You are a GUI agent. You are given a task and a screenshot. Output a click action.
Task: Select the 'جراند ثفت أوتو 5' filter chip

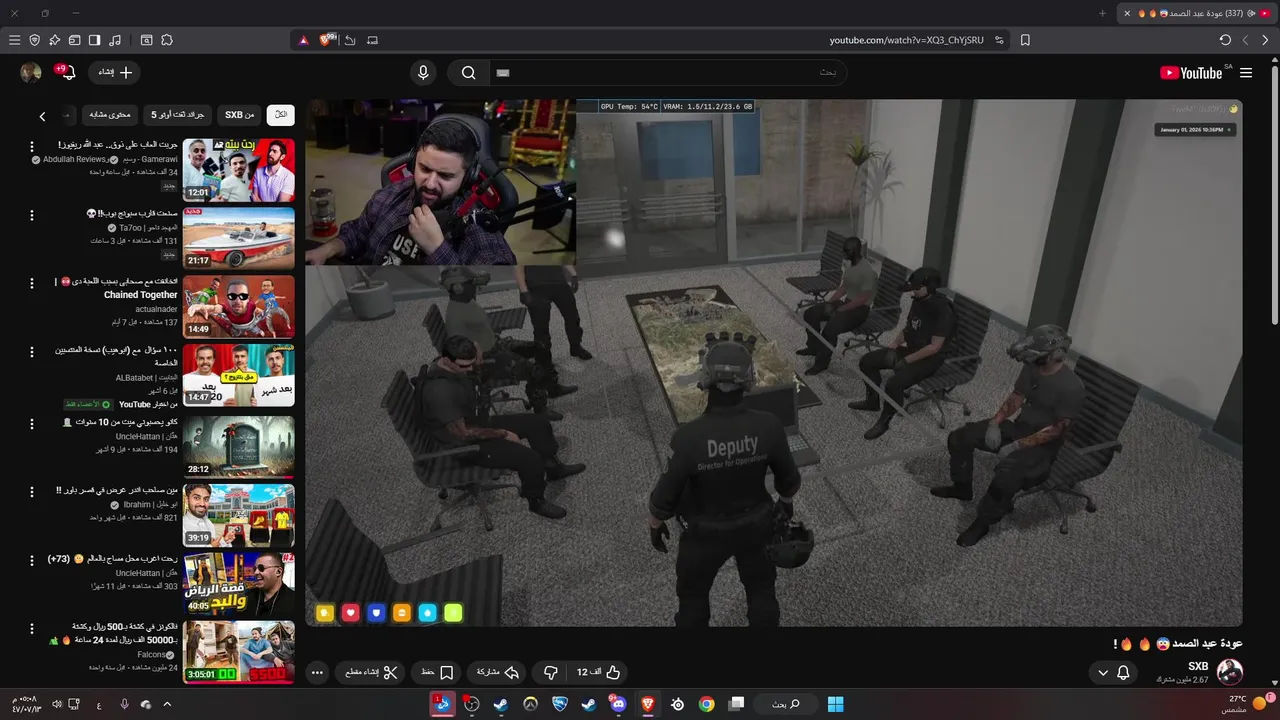pyautogui.click(x=178, y=115)
